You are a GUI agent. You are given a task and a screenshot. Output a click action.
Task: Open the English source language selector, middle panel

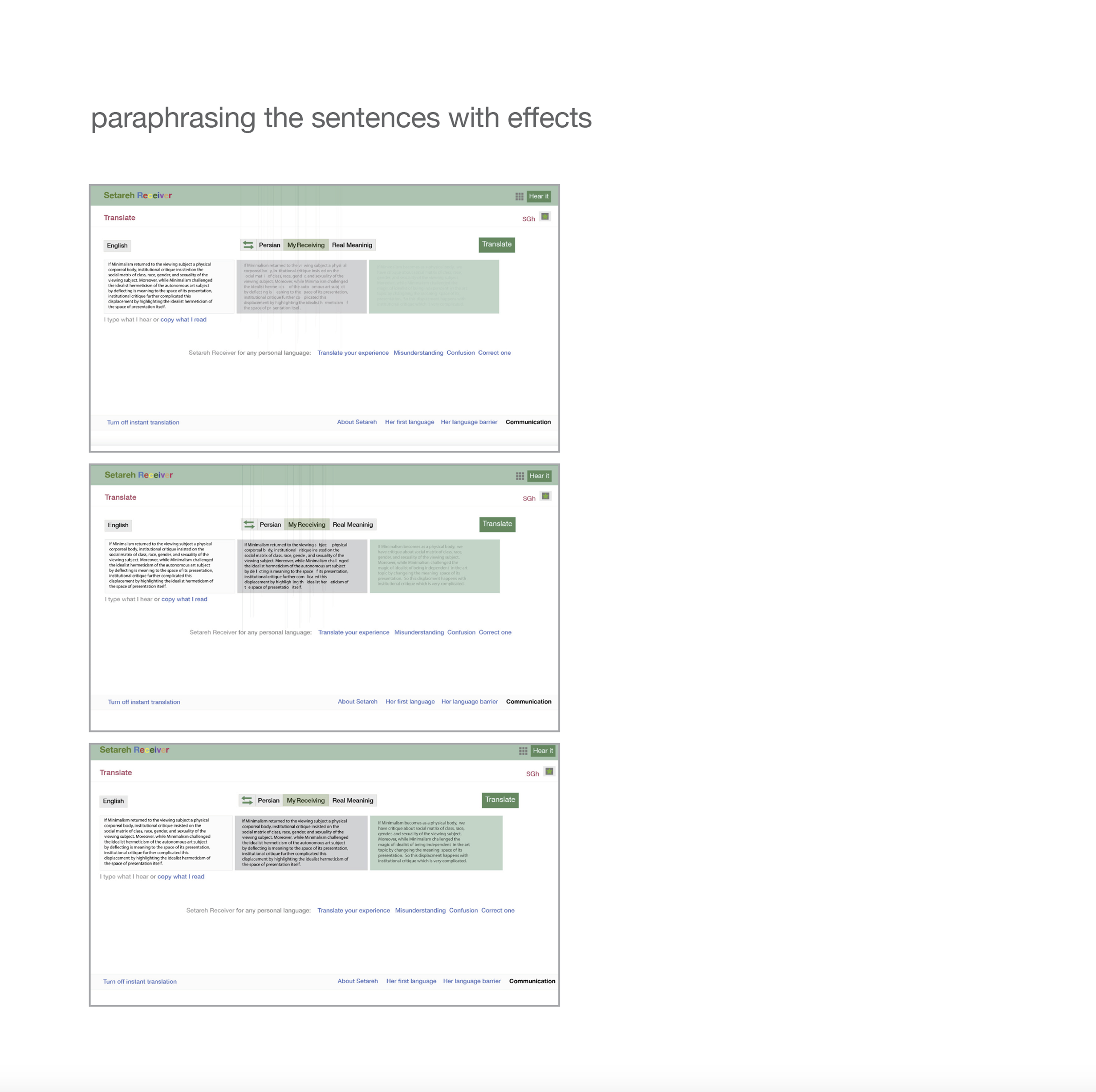(118, 525)
